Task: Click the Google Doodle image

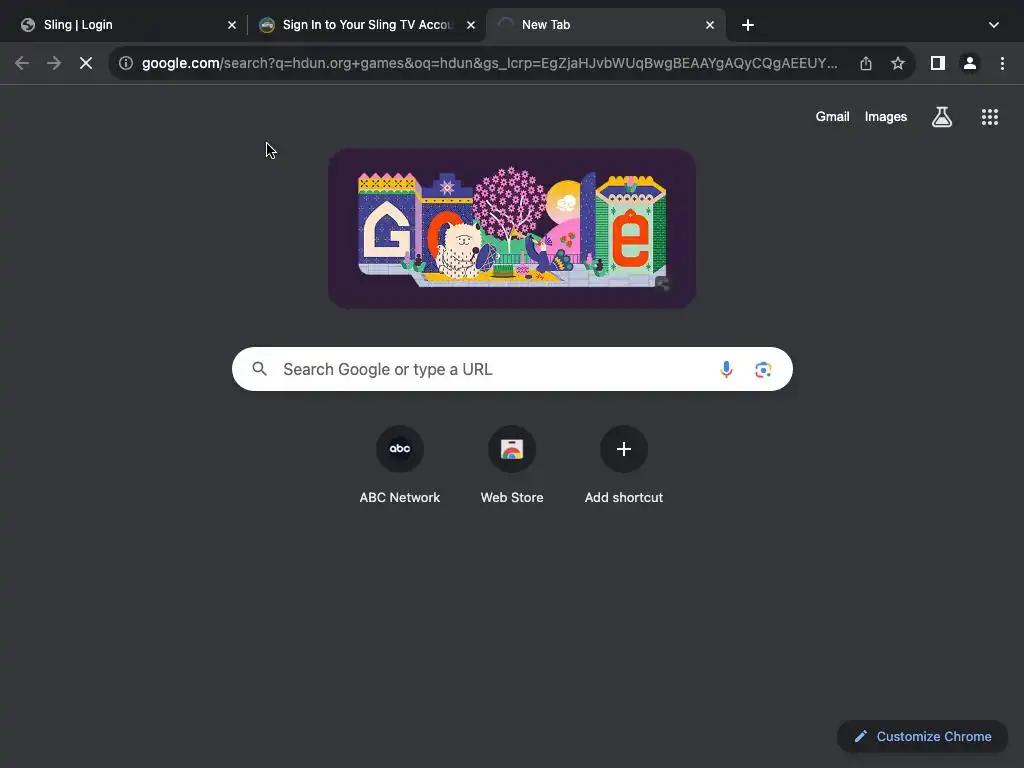Action: point(511,229)
